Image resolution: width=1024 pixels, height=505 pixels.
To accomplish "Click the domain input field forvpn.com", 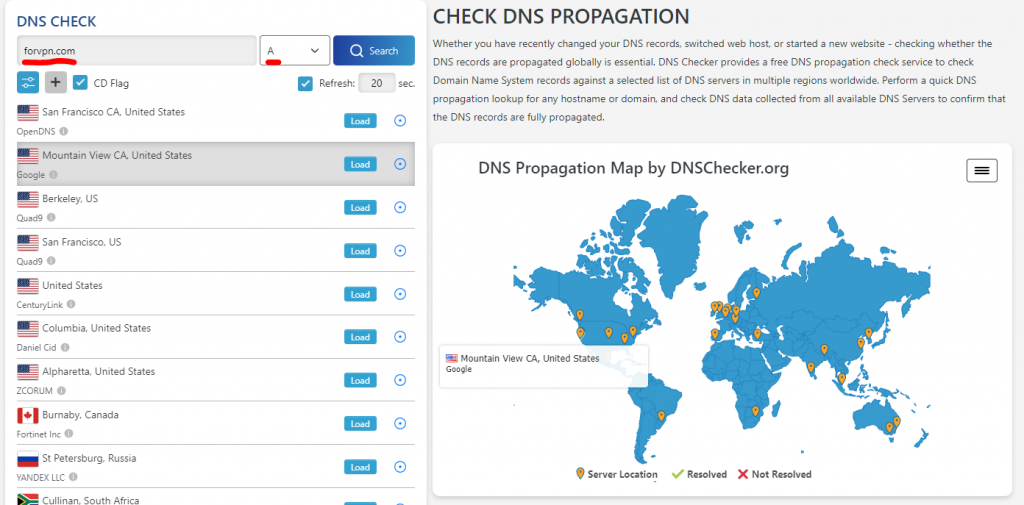I will 136,50.
